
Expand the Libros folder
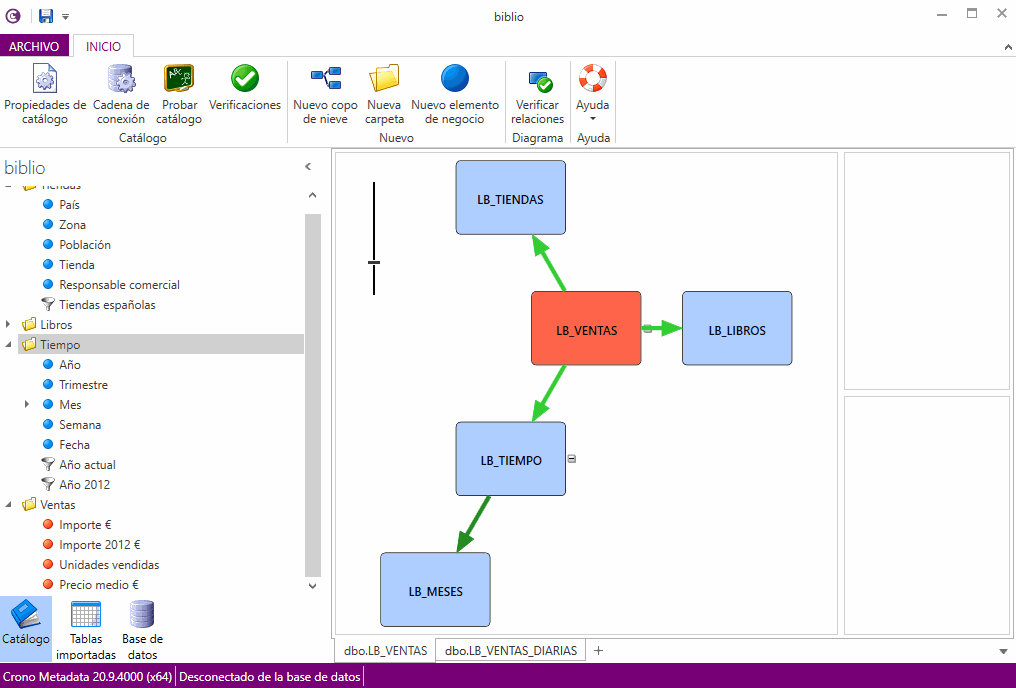tap(10, 325)
